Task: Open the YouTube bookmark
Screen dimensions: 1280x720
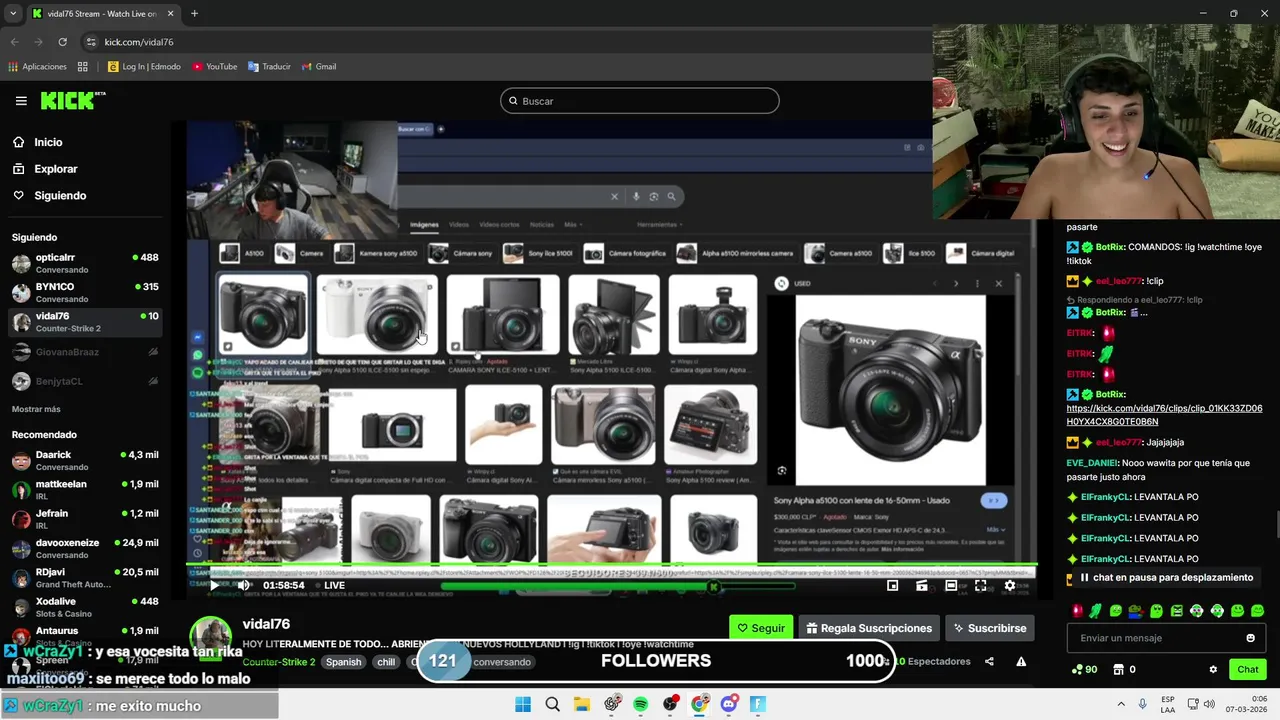Action: 214,67
